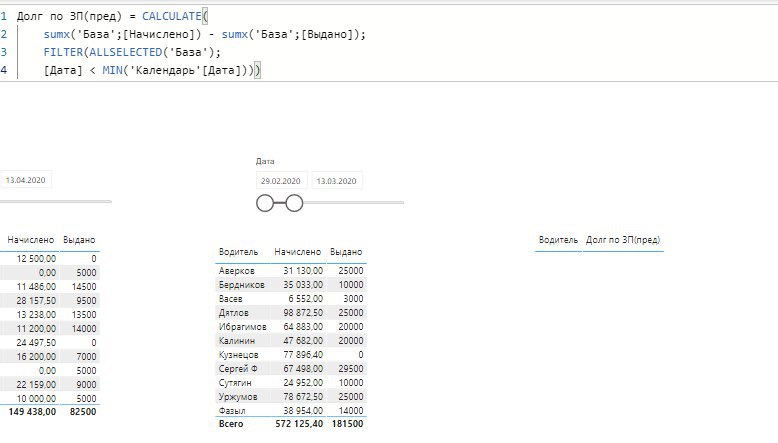Grab the first handle of the Дата slider

coord(265,203)
